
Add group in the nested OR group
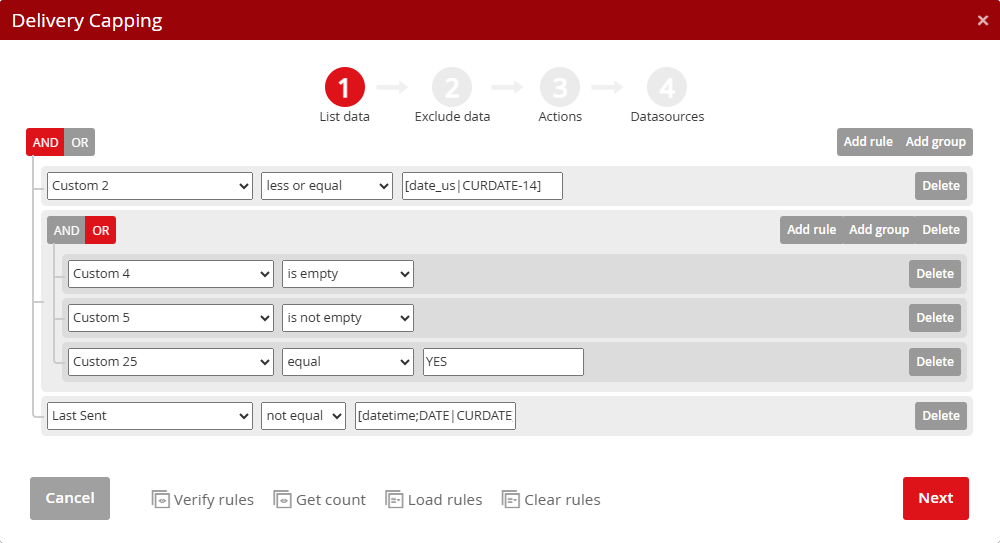point(878,230)
